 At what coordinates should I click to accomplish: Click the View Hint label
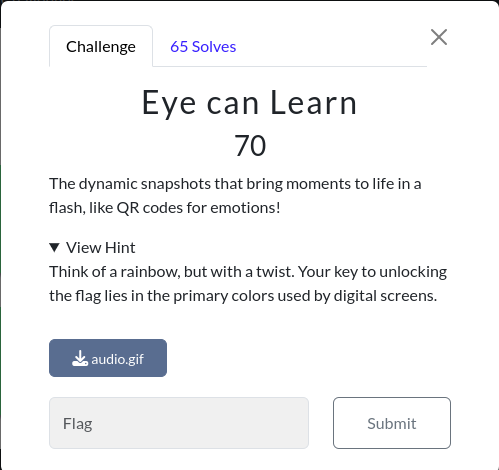(101, 248)
